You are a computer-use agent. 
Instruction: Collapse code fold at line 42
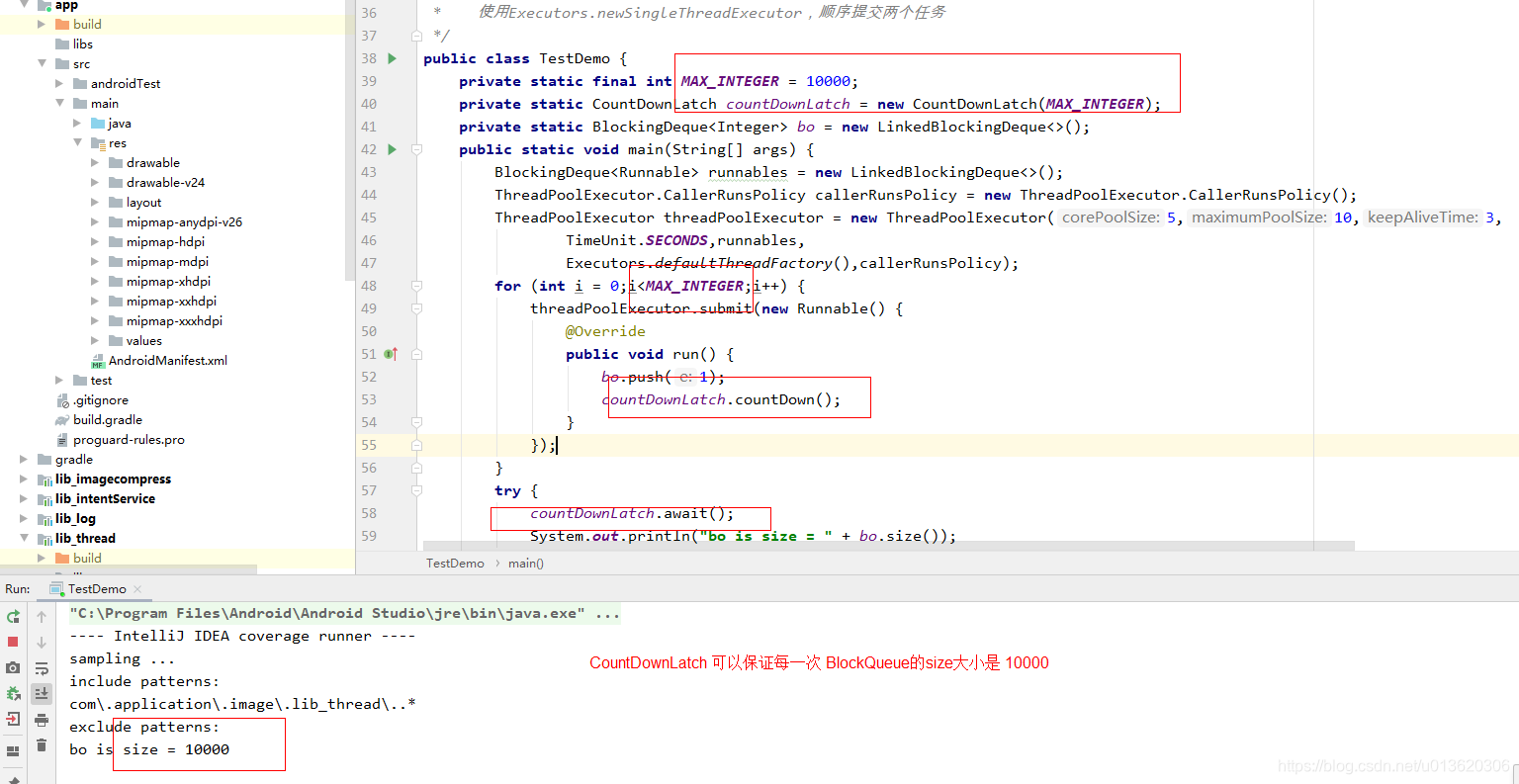point(416,150)
